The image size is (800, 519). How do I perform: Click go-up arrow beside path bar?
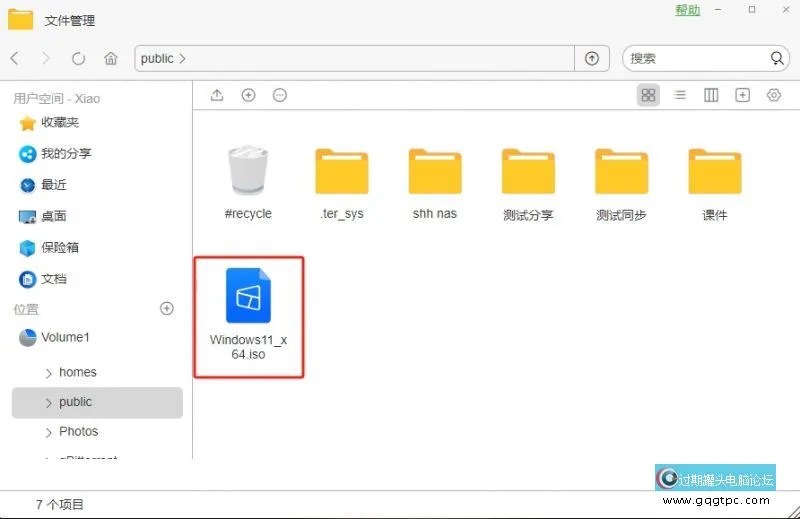point(592,59)
